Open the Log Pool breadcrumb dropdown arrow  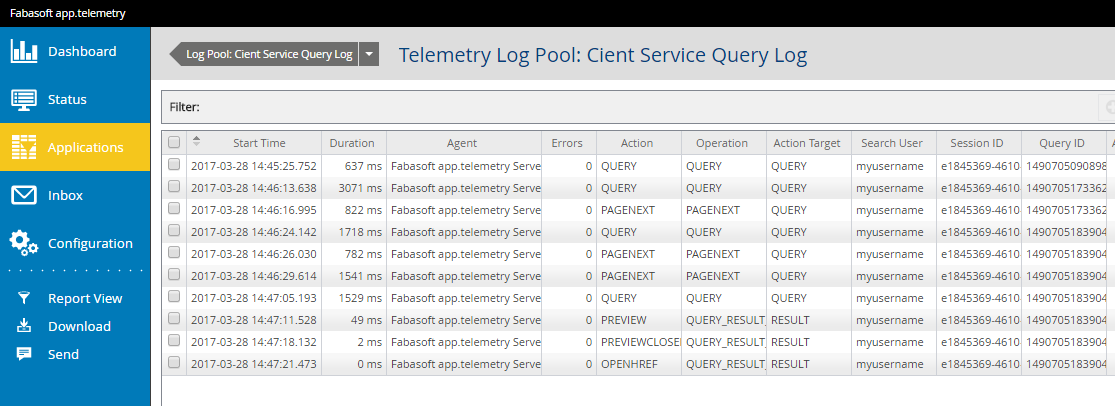[x=369, y=54]
